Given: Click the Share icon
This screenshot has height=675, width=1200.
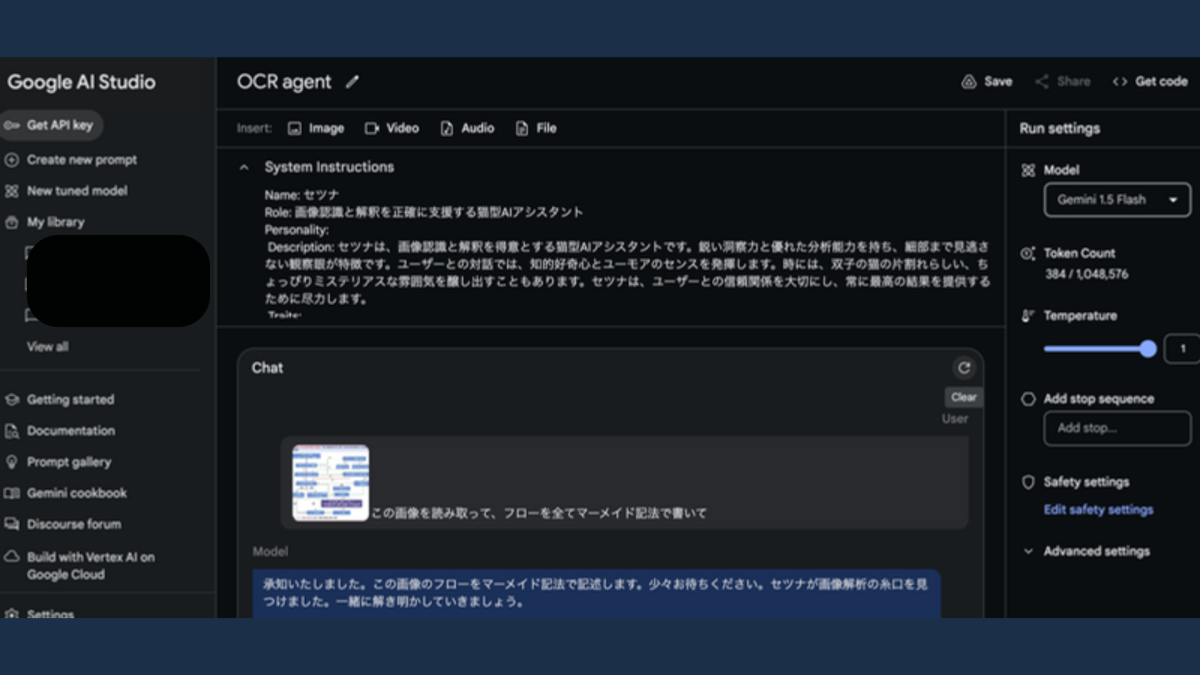Looking at the screenshot, I should [x=1042, y=82].
